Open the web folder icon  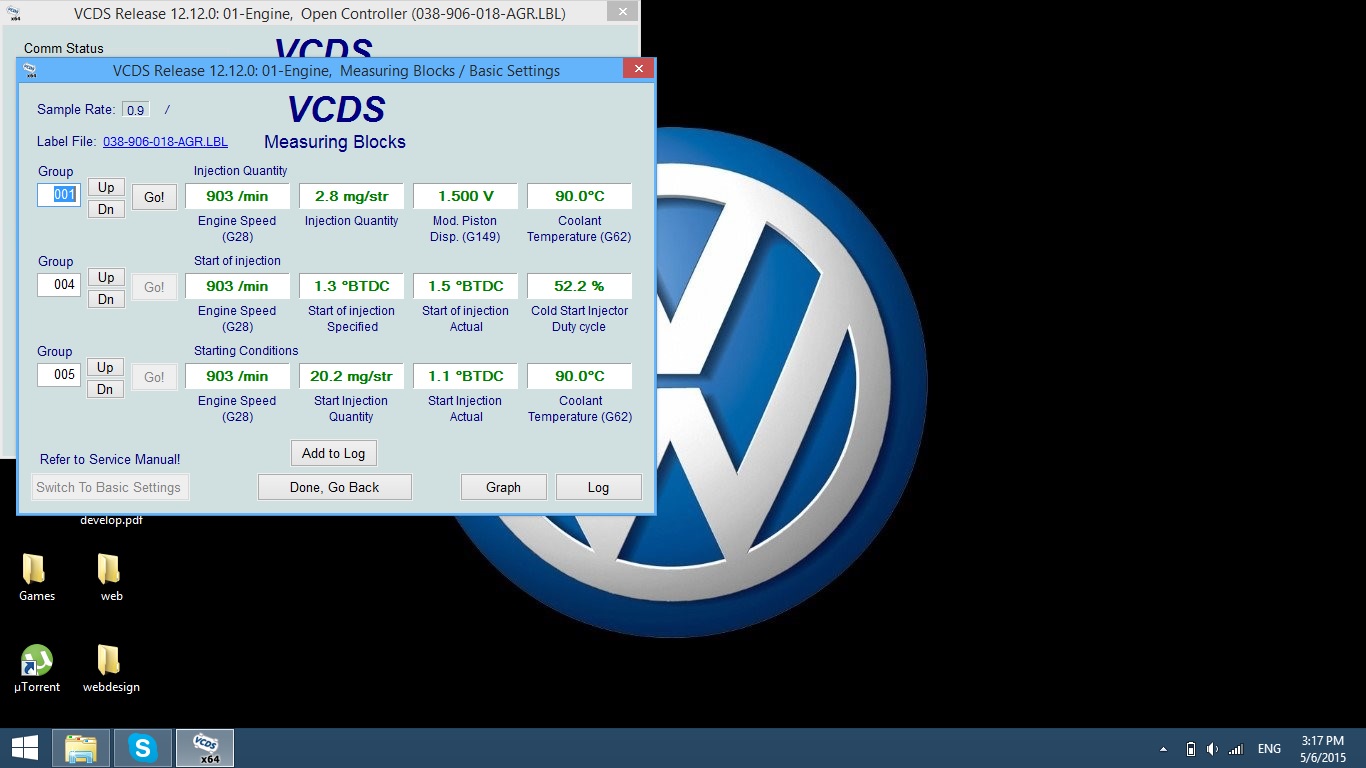click(x=110, y=570)
